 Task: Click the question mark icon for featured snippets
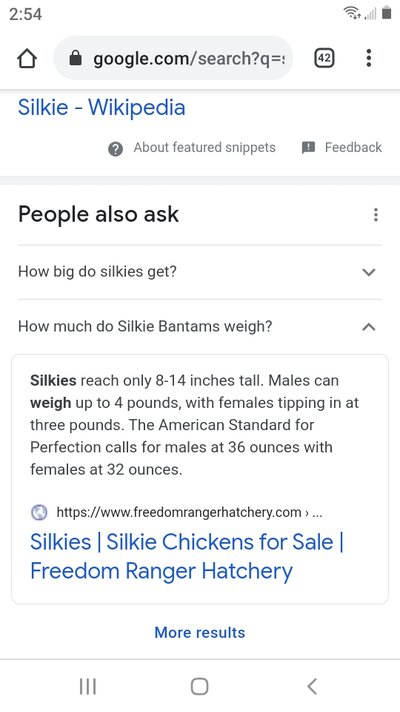pos(115,148)
